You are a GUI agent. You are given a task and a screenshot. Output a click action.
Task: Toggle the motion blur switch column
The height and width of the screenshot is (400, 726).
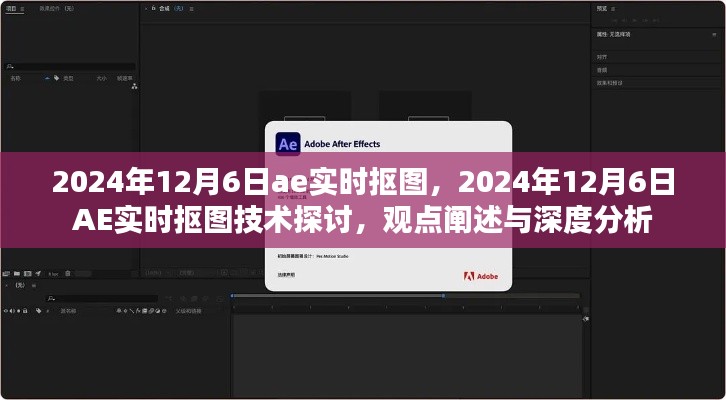point(151,311)
